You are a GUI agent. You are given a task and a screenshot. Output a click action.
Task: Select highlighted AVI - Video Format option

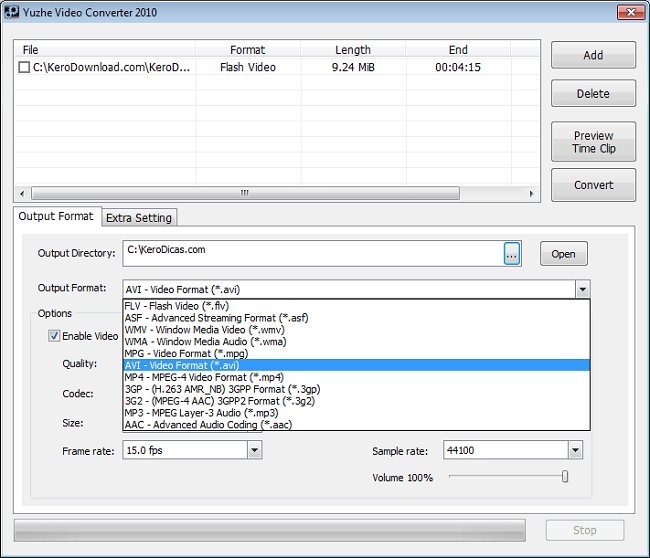coord(357,365)
